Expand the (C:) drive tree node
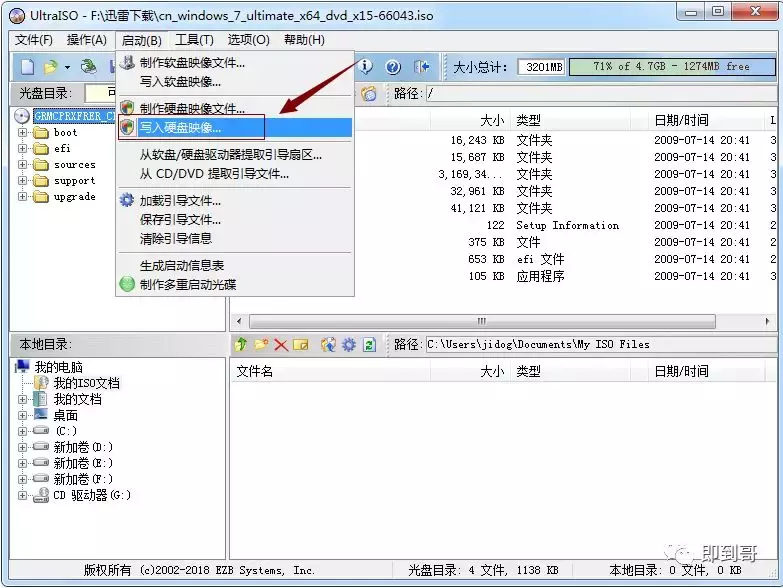The height and width of the screenshot is (588, 783). tap(22, 431)
